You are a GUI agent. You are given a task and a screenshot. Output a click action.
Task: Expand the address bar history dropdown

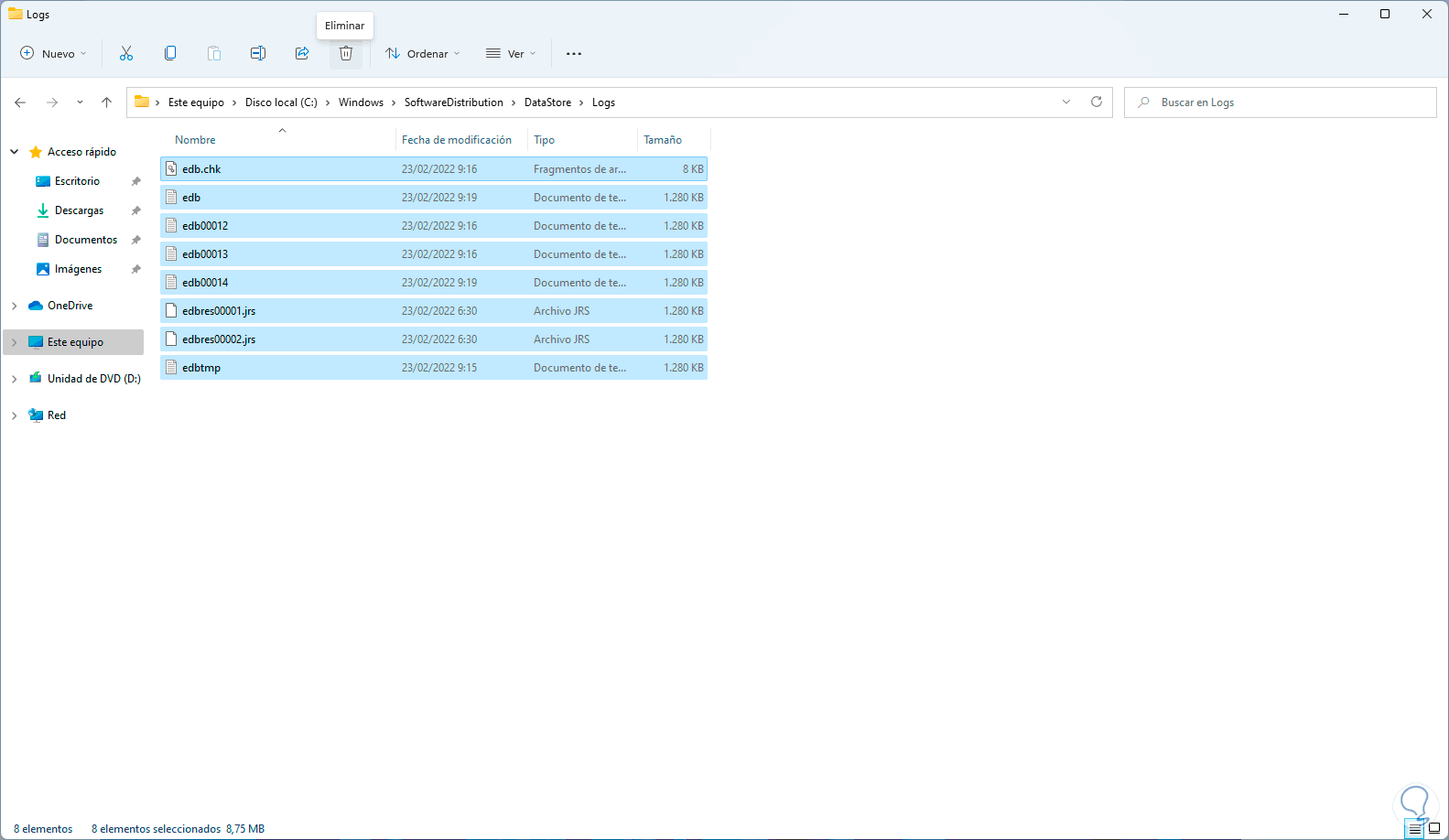[1066, 102]
